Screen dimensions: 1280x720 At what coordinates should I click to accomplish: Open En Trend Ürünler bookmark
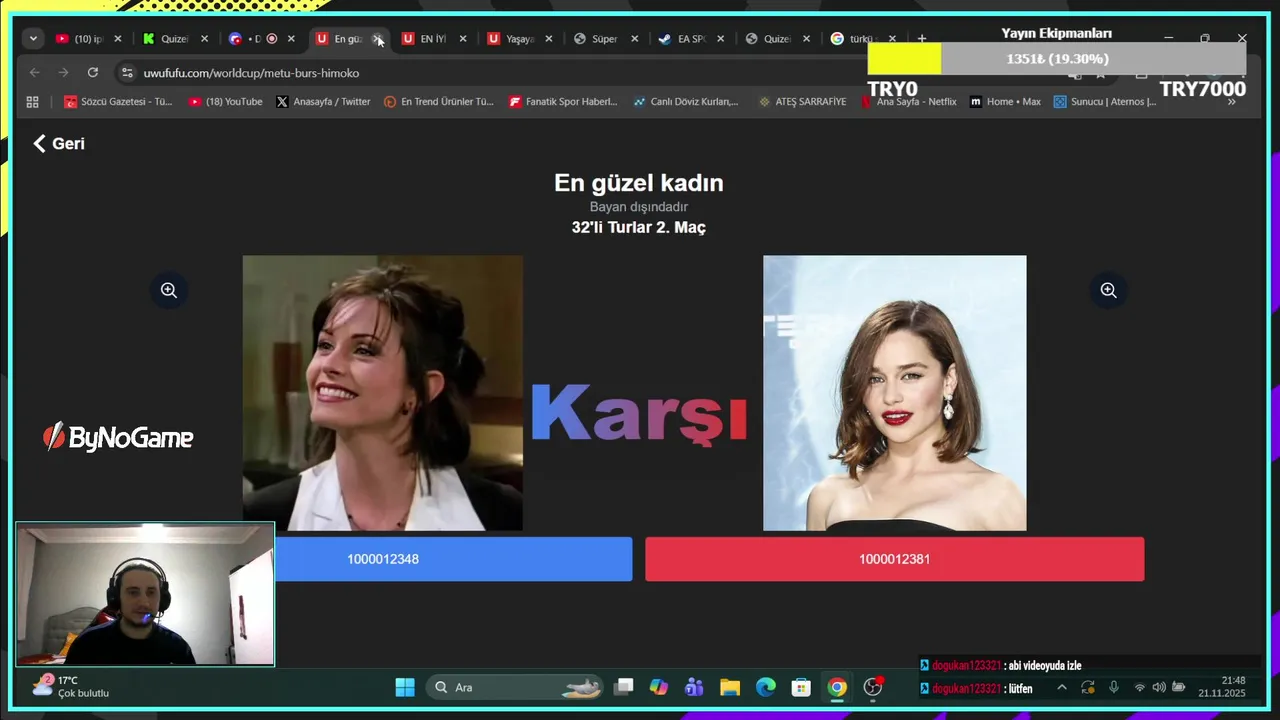(x=438, y=102)
